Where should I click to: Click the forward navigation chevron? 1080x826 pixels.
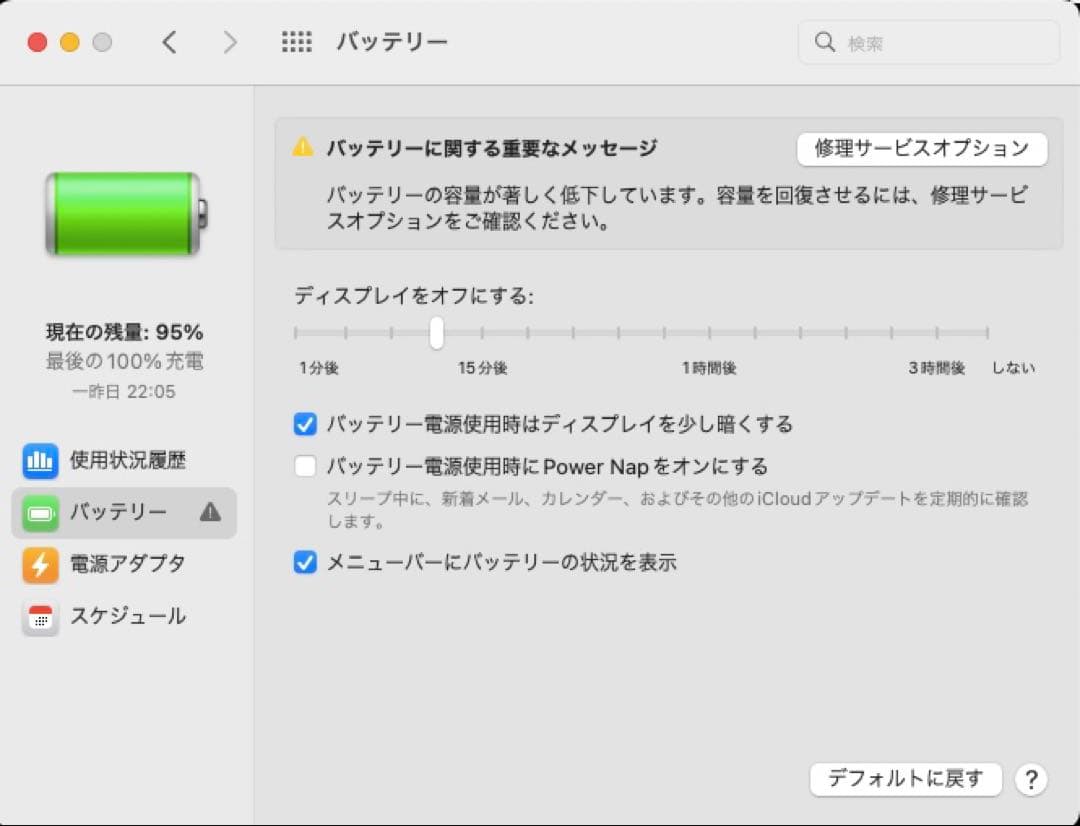[230, 42]
